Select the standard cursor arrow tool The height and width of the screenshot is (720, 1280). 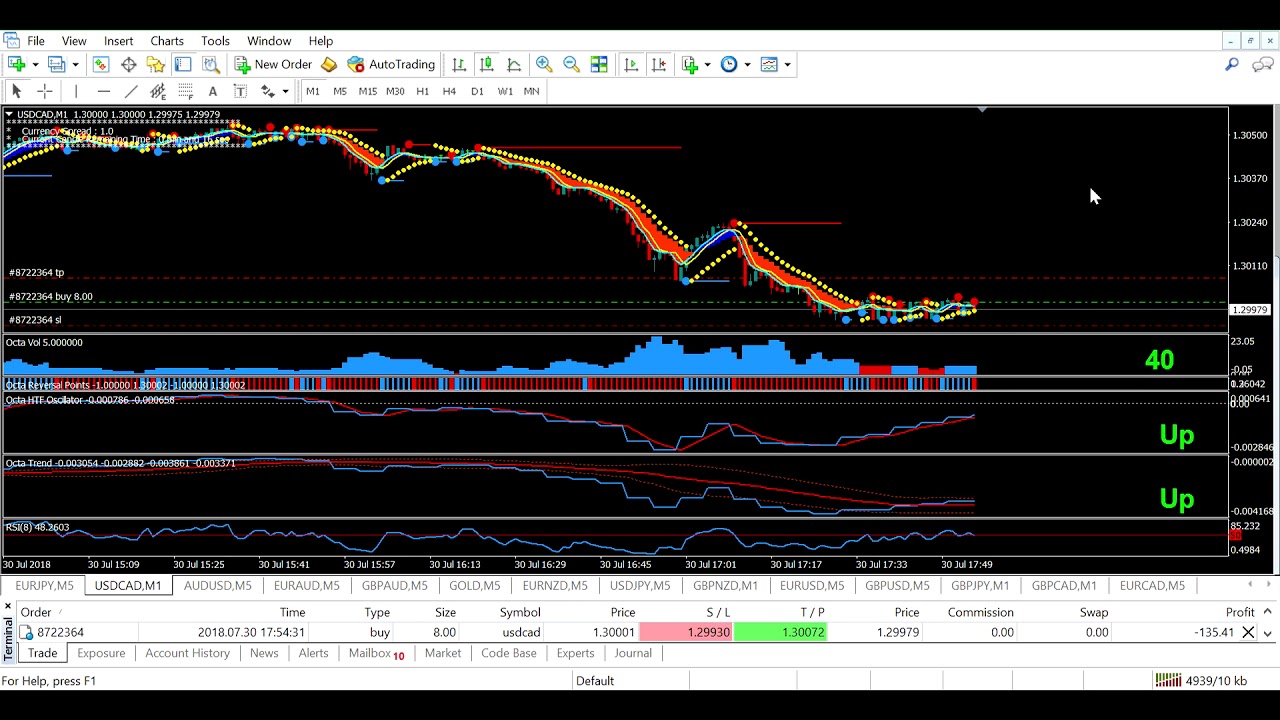tap(16, 91)
